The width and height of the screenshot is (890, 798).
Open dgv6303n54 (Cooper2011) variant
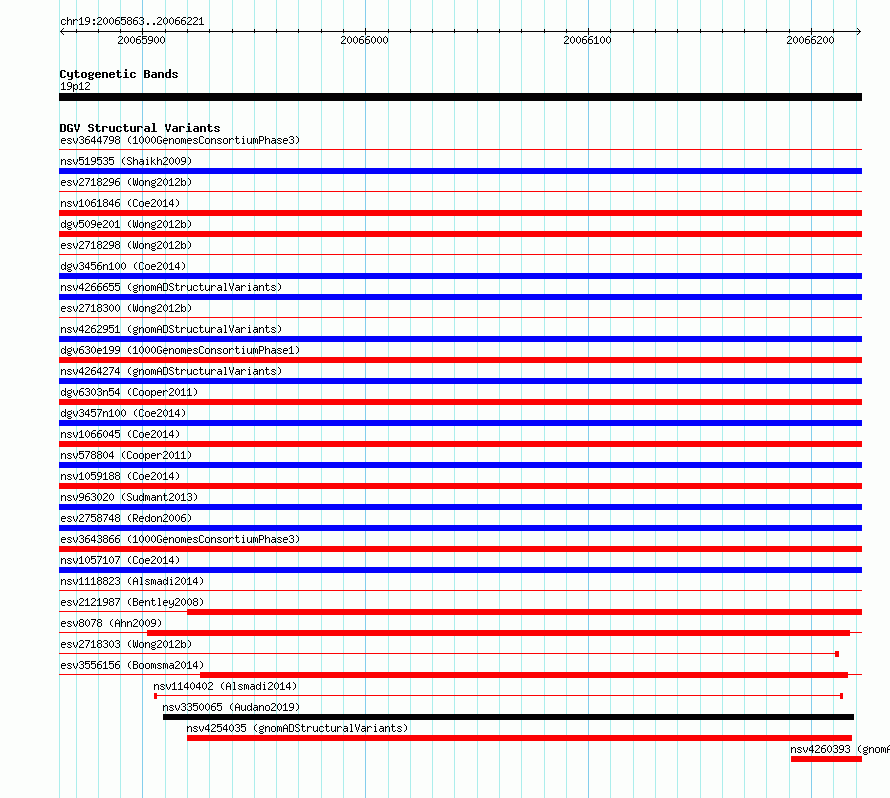pos(129,392)
